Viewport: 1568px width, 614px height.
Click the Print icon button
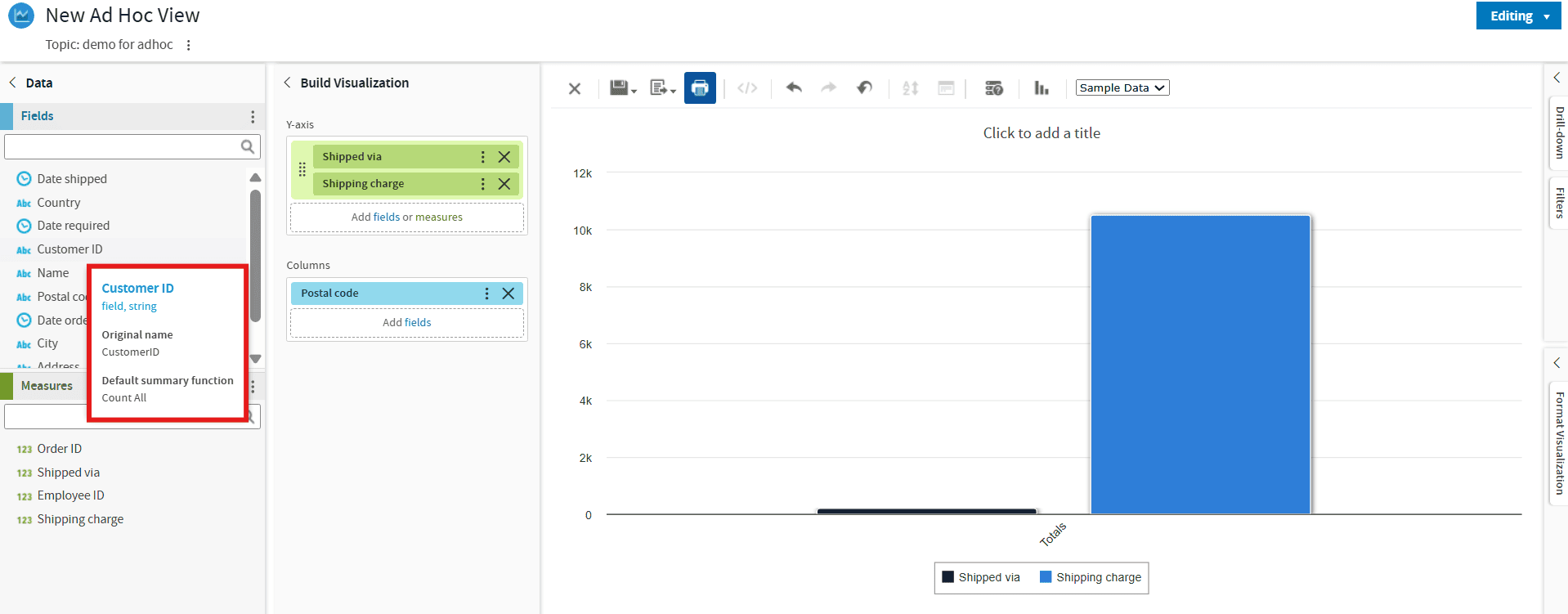700,88
